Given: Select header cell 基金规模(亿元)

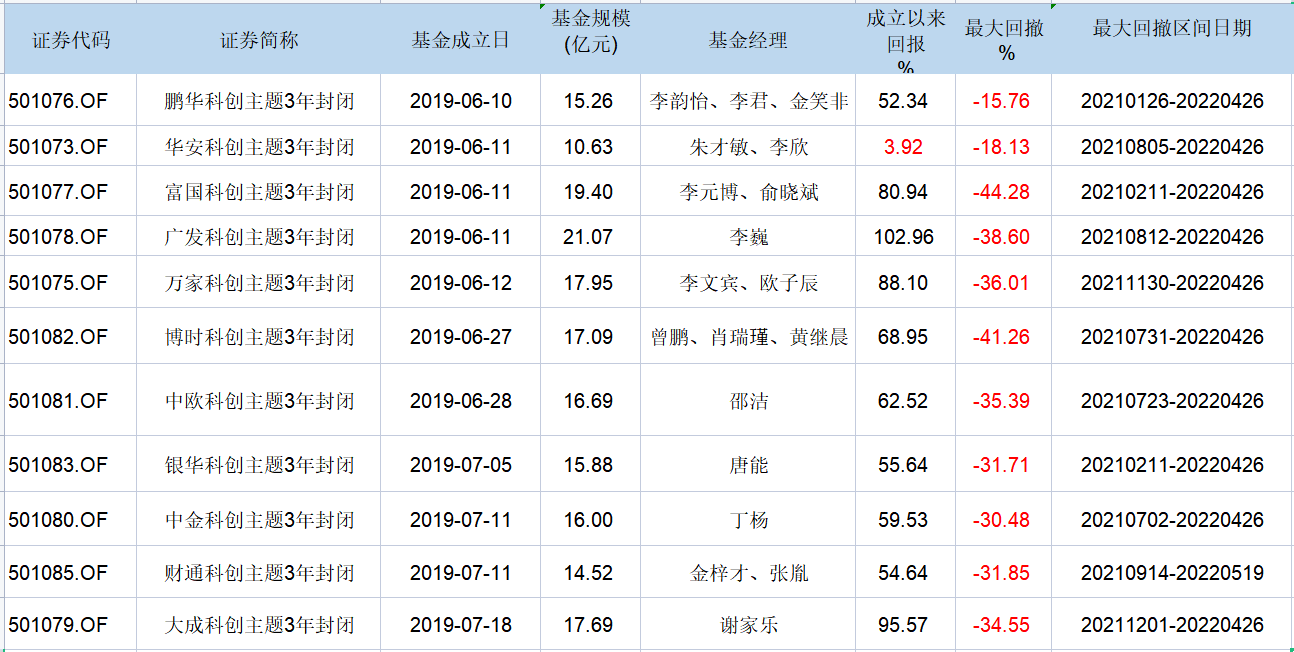Looking at the screenshot, I should point(590,40).
